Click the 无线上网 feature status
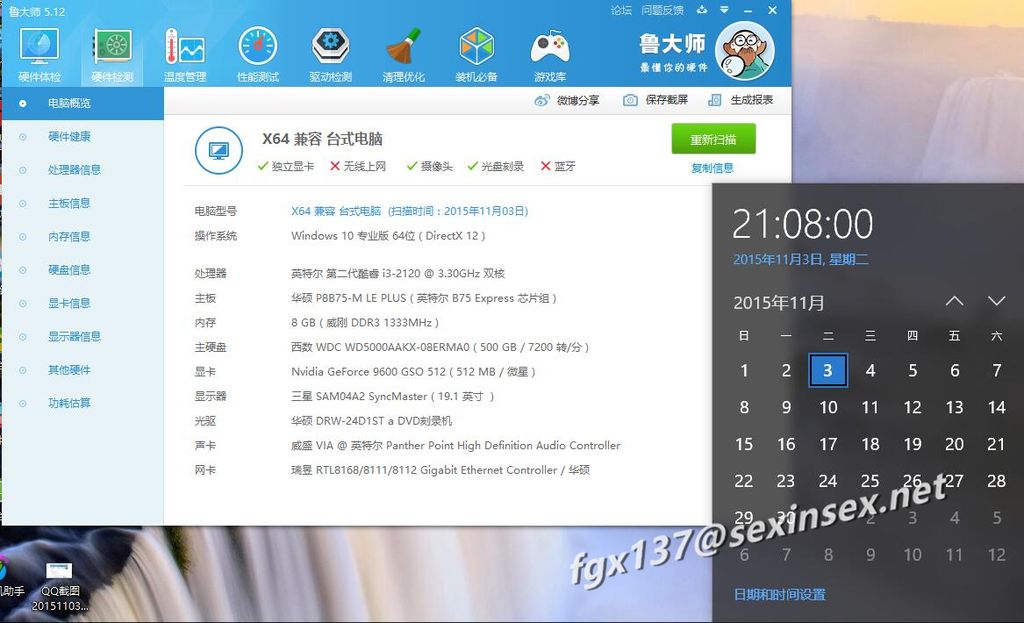1024x623 pixels. coord(358,167)
